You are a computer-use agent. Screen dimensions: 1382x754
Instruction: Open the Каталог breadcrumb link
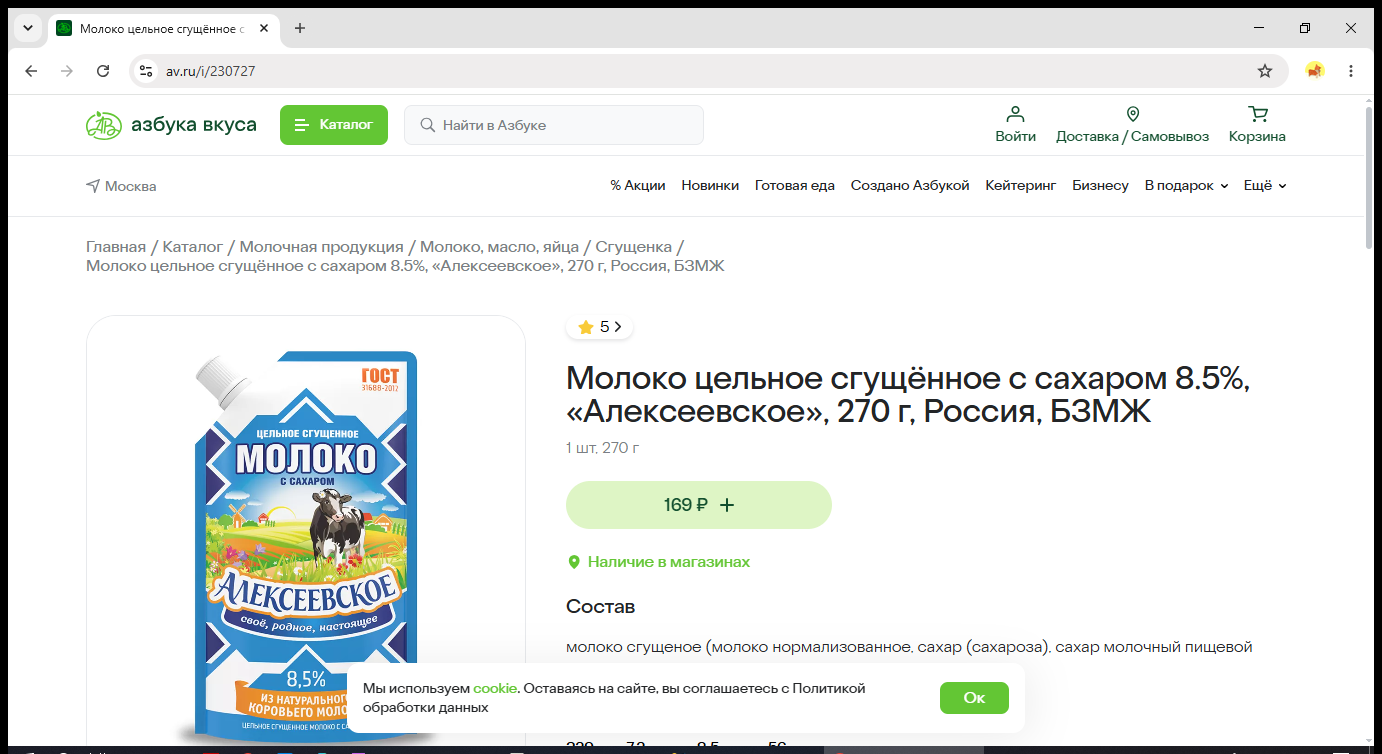pos(193,247)
